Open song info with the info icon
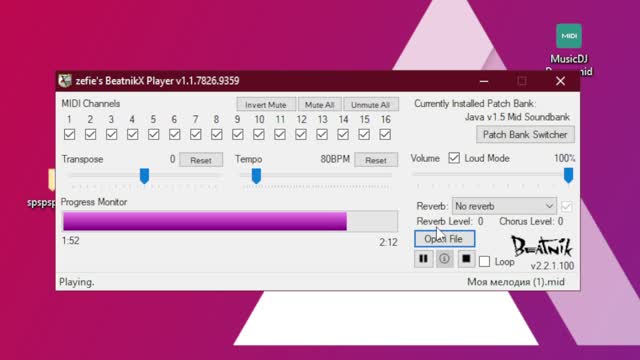 click(444, 259)
